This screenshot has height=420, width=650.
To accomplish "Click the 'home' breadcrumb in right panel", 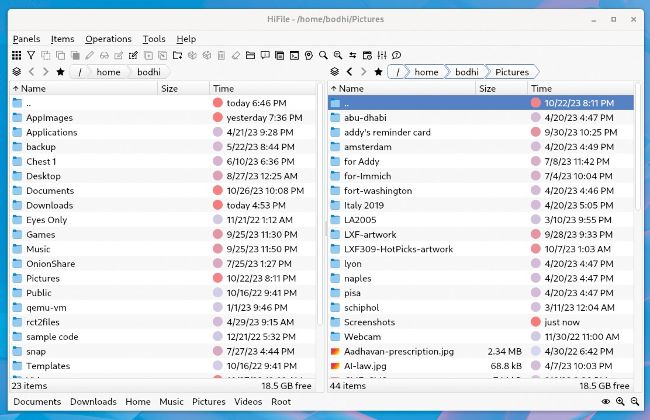I will pyautogui.click(x=427, y=72).
